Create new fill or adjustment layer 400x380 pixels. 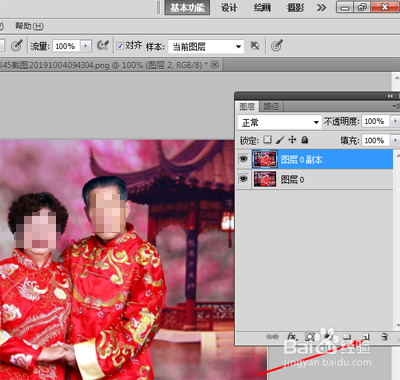click(x=328, y=337)
